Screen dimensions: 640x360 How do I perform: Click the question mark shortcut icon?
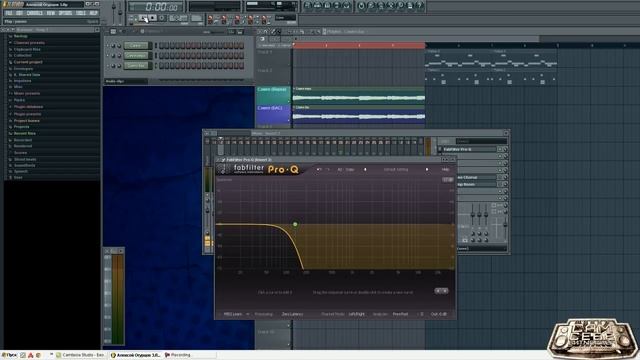click(420, 6)
